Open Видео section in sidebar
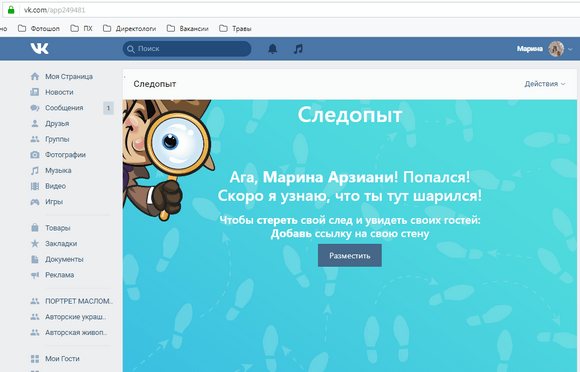The image size is (580, 372). pyautogui.click(x=55, y=186)
